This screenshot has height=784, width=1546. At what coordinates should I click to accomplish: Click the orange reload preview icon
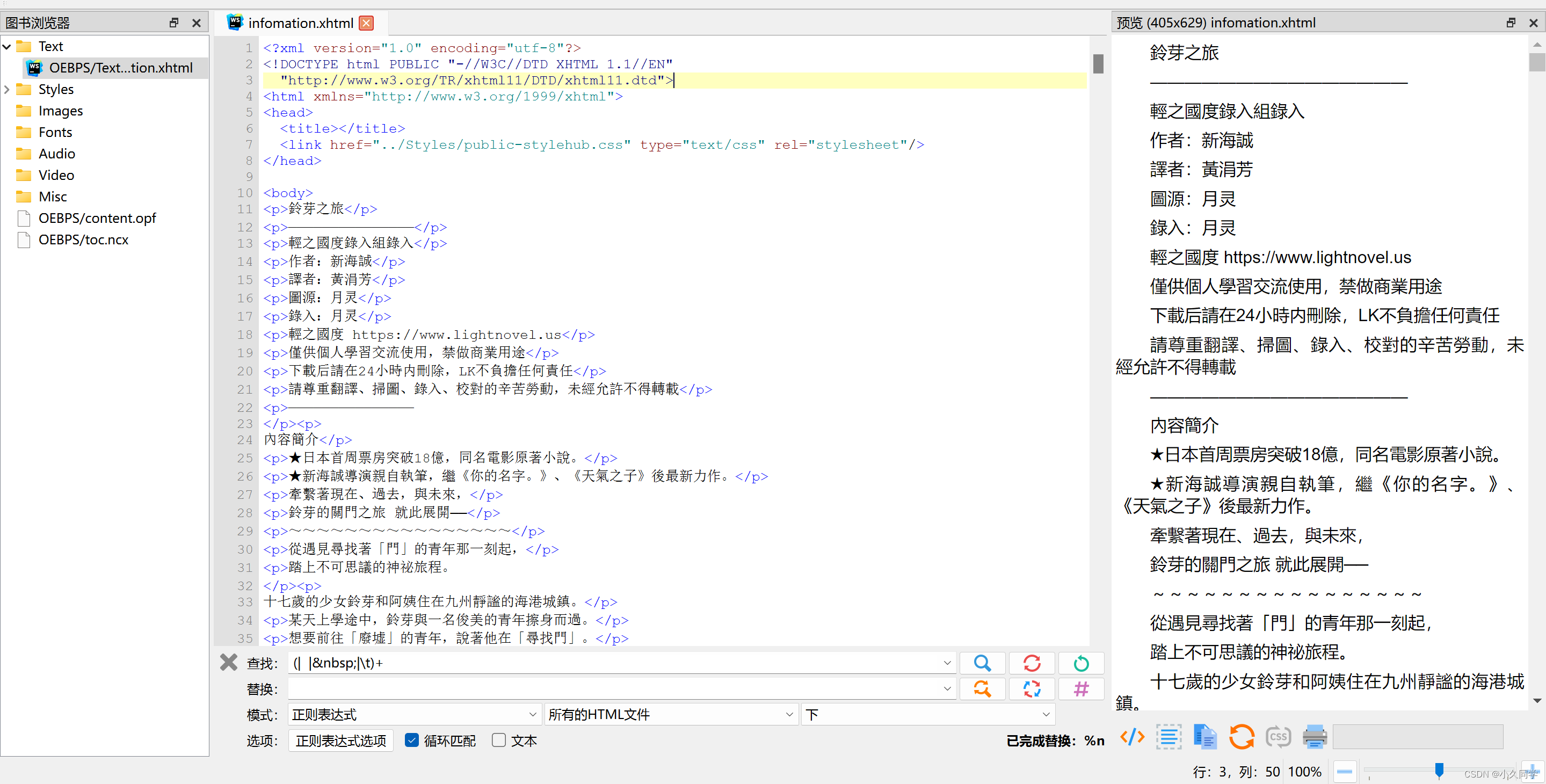pos(1241,737)
